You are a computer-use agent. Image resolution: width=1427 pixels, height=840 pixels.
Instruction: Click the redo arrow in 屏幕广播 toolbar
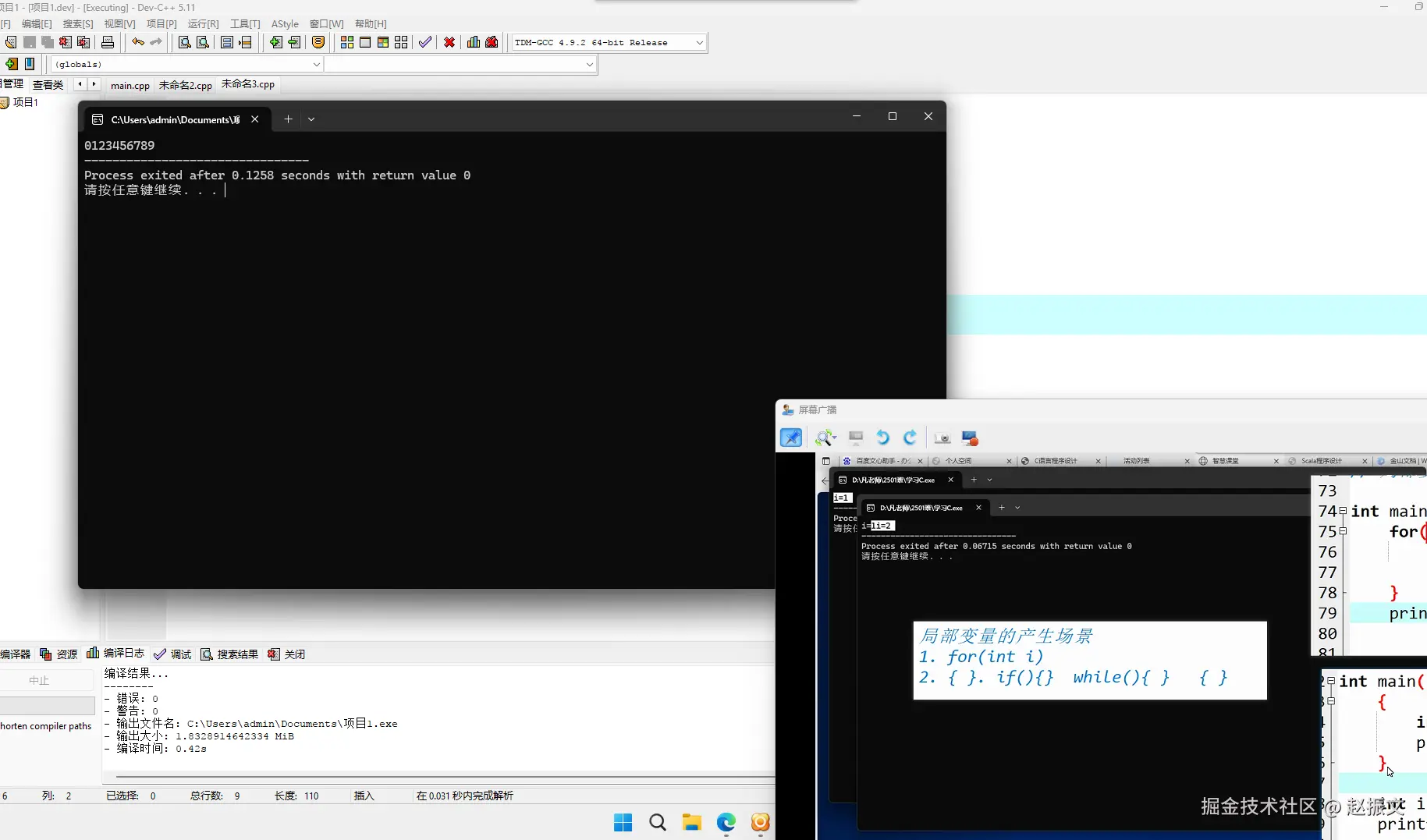tap(910, 438)
